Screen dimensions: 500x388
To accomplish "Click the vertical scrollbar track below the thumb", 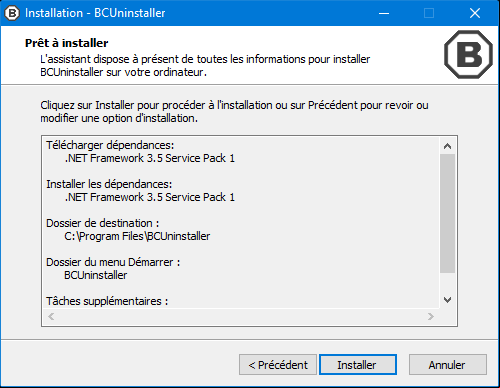I will (447, 282).
